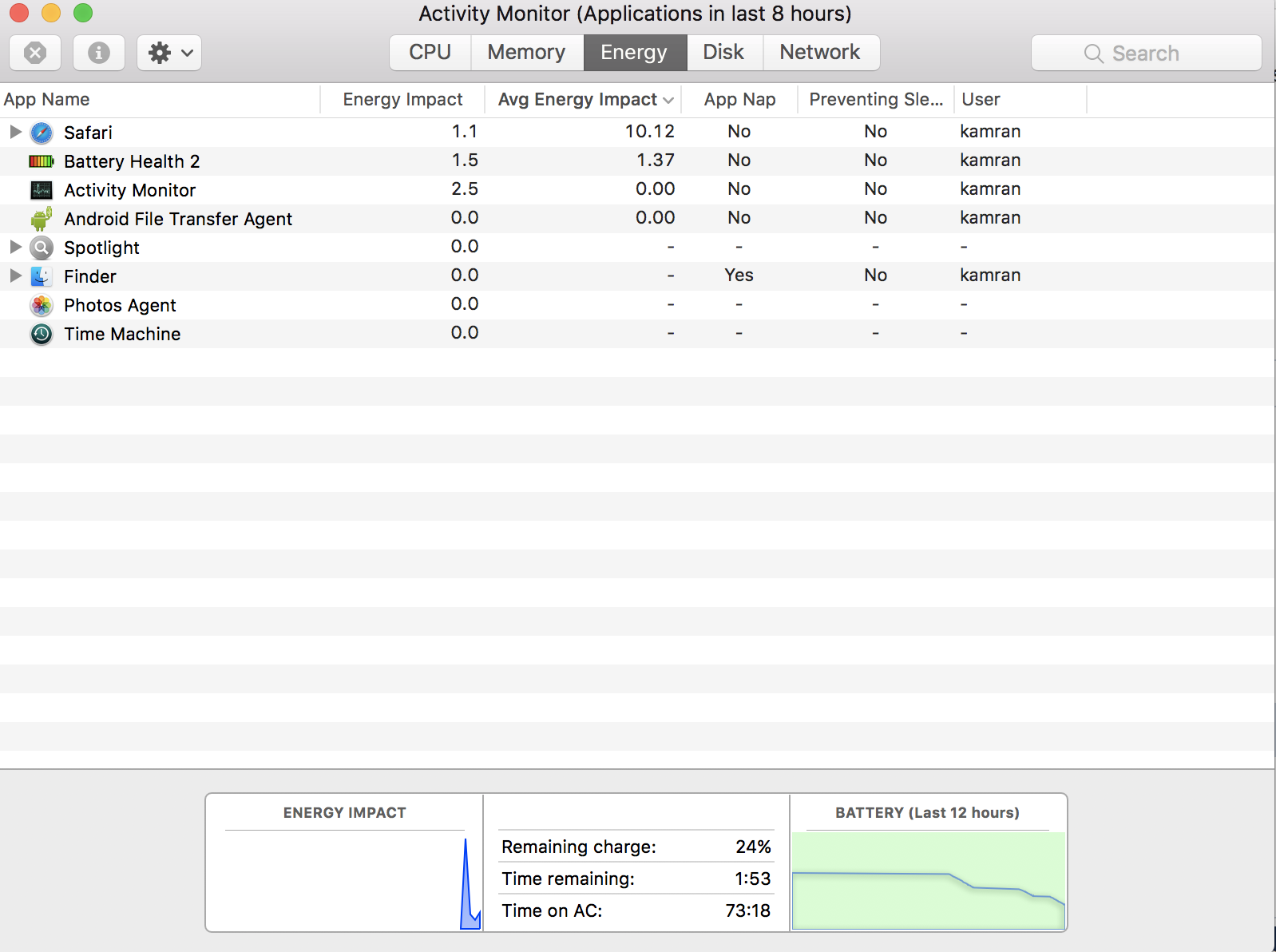Image resolution: width=1276 pixels, height=952 pixels.
Task: Click the search magnifier icon
Action: (1093, 54)
